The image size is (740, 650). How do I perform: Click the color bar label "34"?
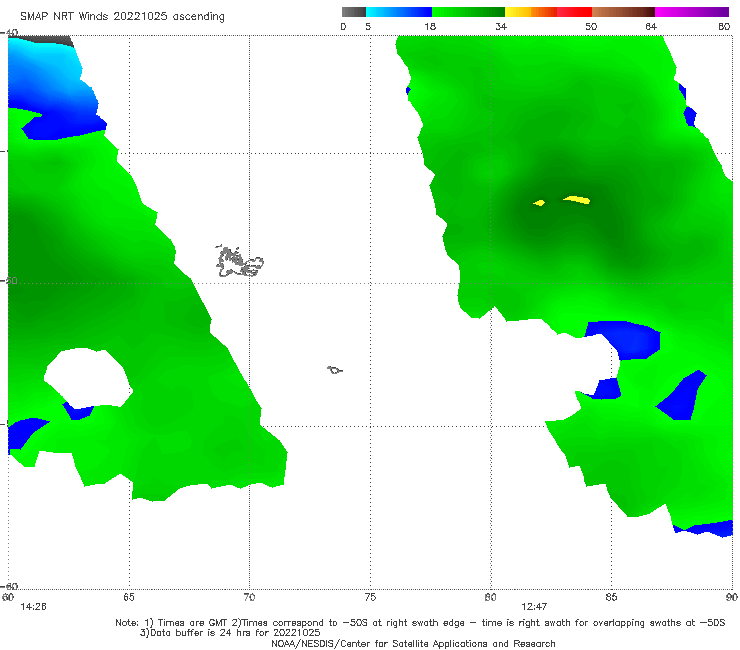coord(501,27)
